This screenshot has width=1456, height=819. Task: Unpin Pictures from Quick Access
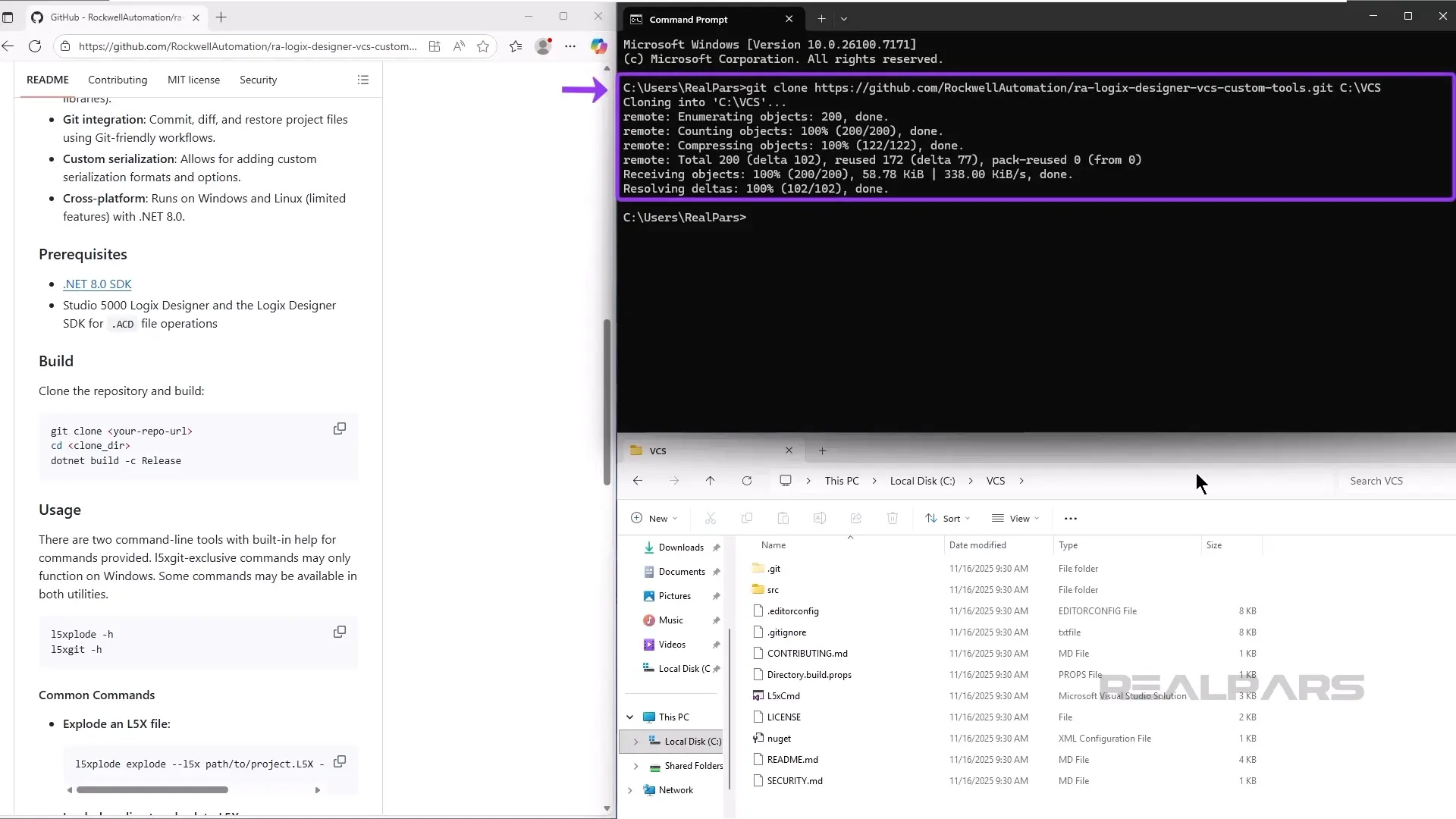(x=716, y=595)
